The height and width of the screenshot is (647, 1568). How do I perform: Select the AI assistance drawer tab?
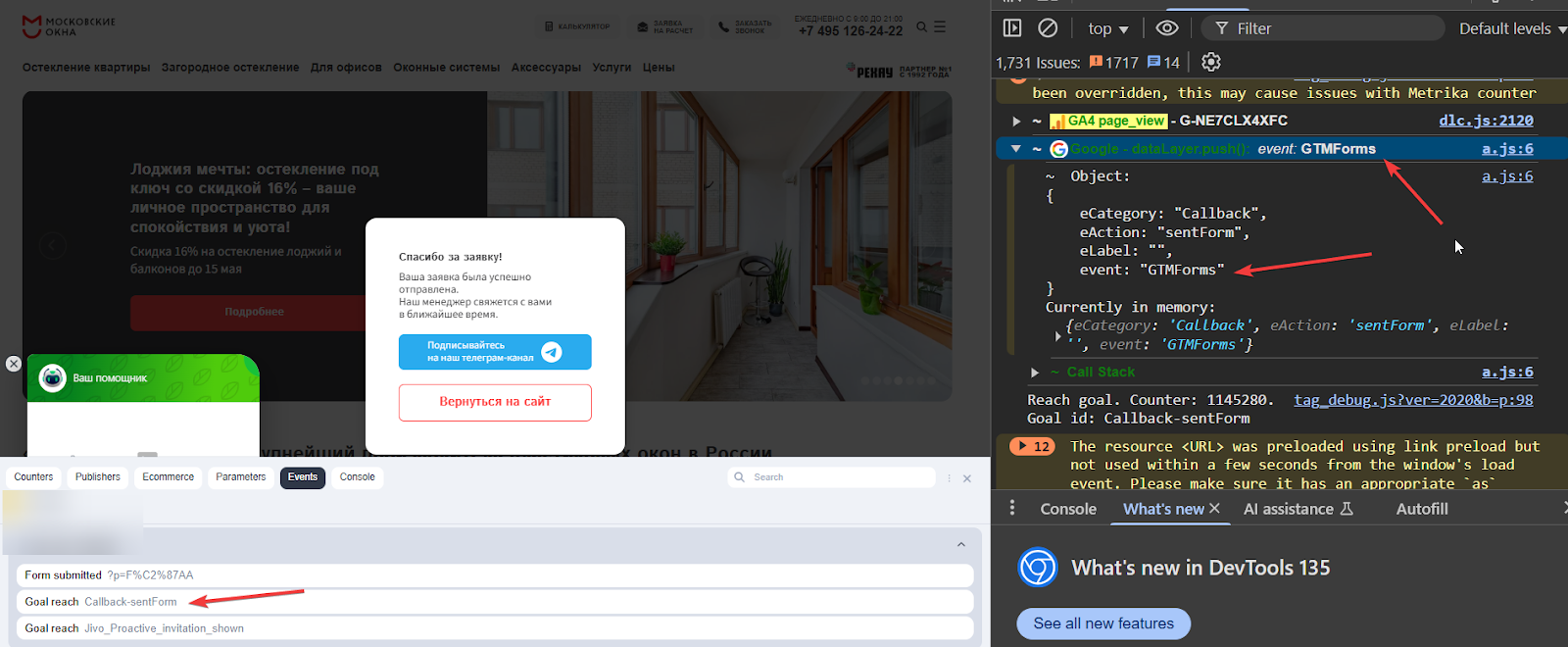click(1298, 509)
